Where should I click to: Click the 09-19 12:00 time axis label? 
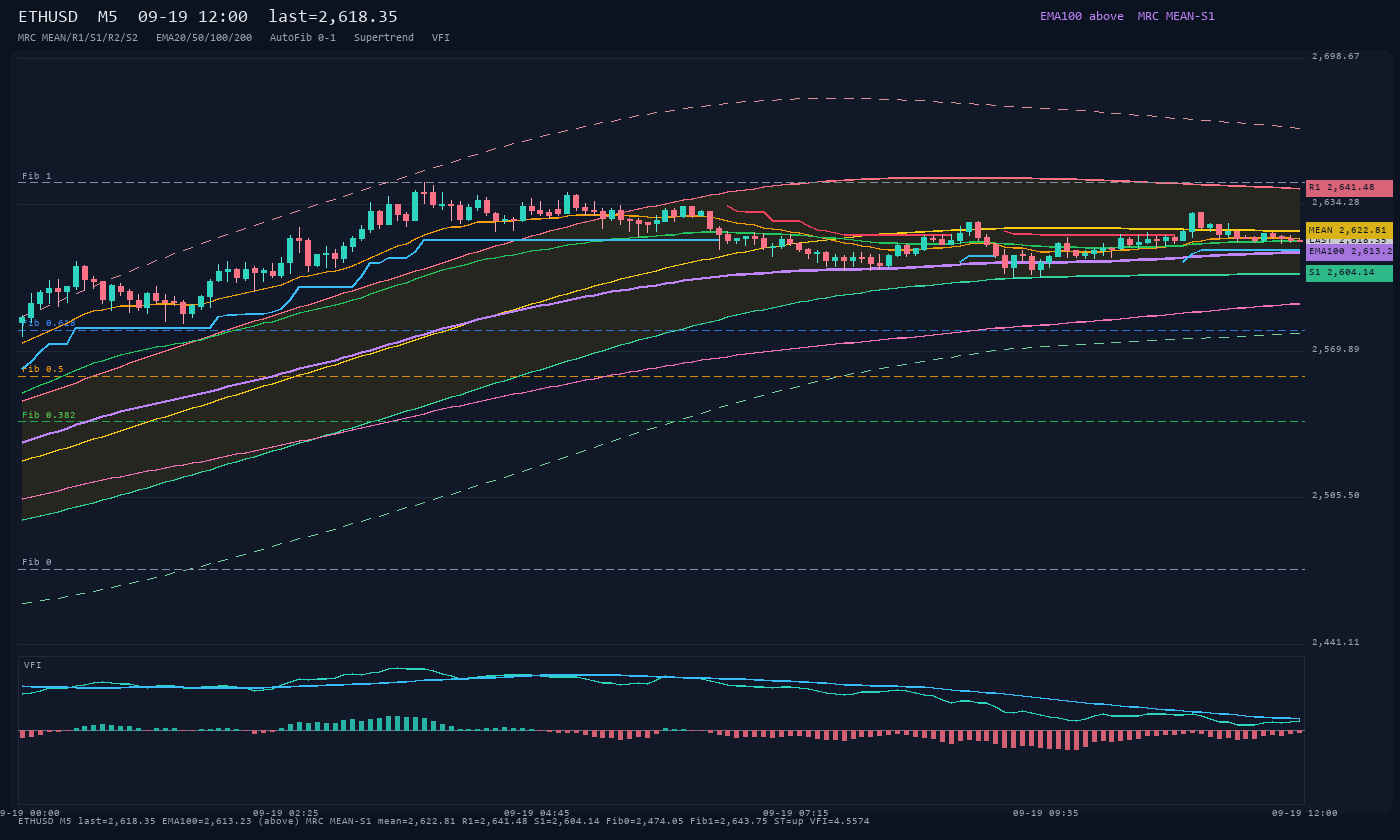coord(1305,814)
